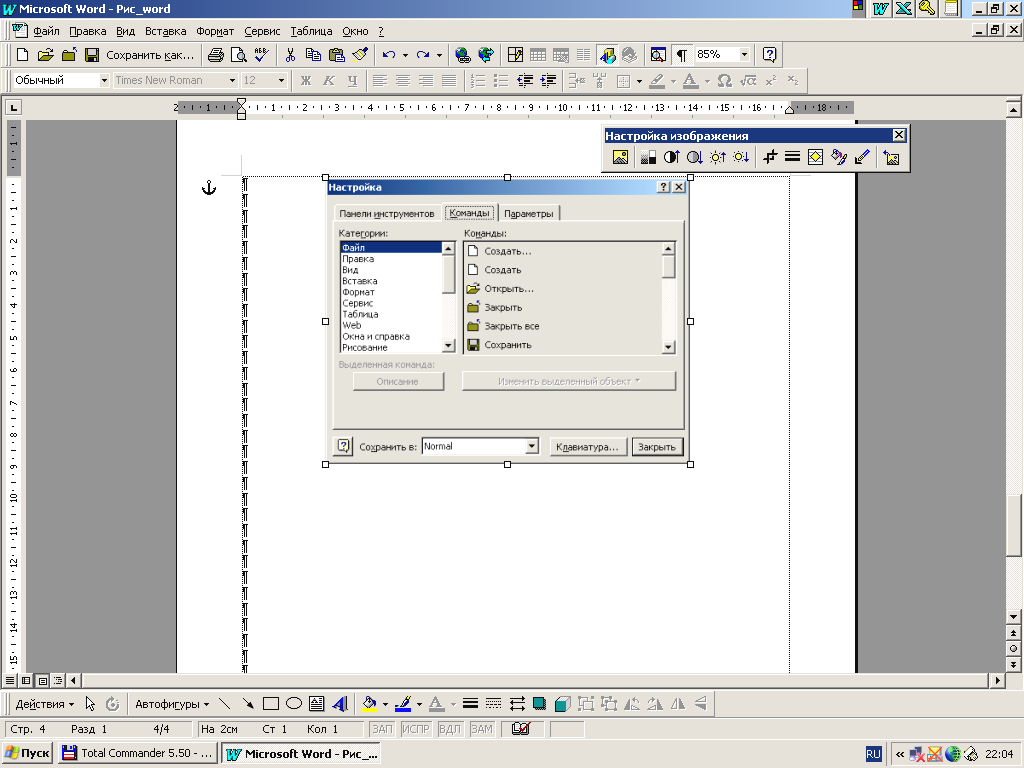The width and height of the screenshot is (1024, 768).
Task: Cut selection with scissors icon
Action: [291, 55]
